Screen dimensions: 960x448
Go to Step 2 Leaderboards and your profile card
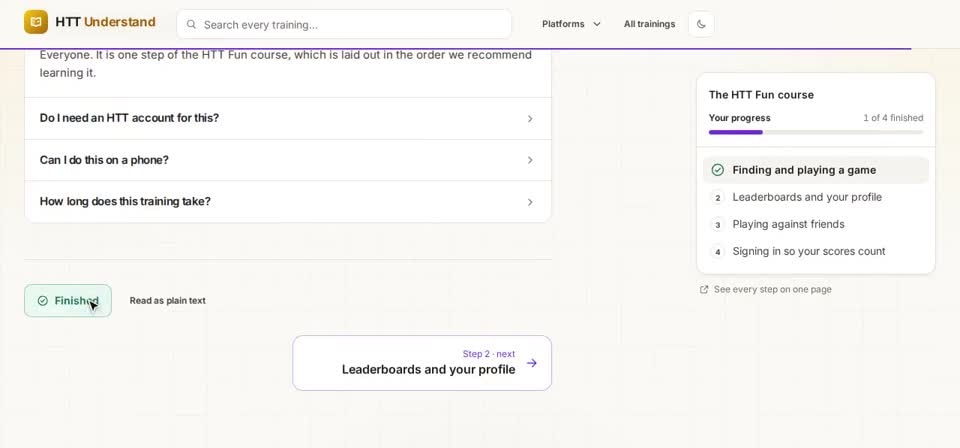point(422,363)
